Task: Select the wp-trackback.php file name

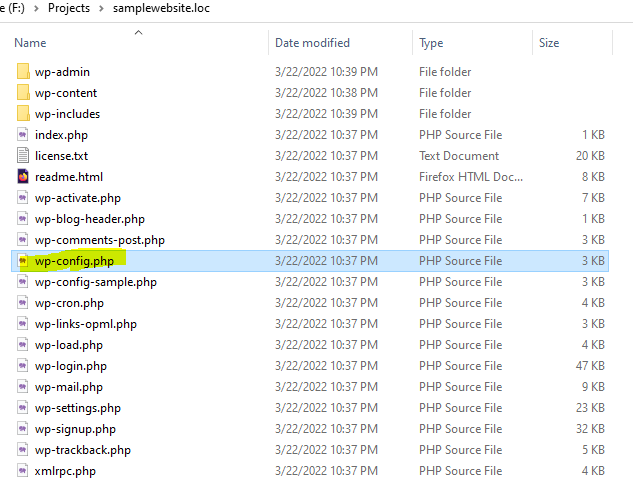Action: point(83,450)
